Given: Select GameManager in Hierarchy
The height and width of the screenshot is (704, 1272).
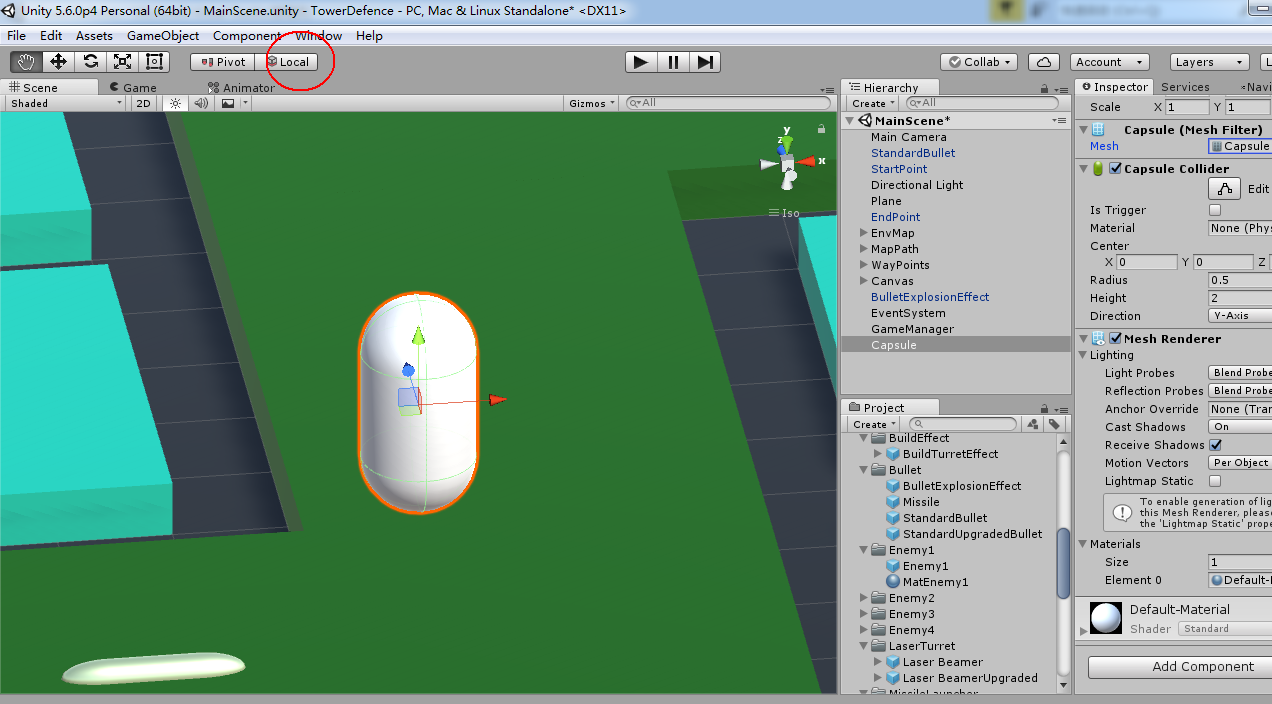Looking at the screenshot, I should [912, 329].
